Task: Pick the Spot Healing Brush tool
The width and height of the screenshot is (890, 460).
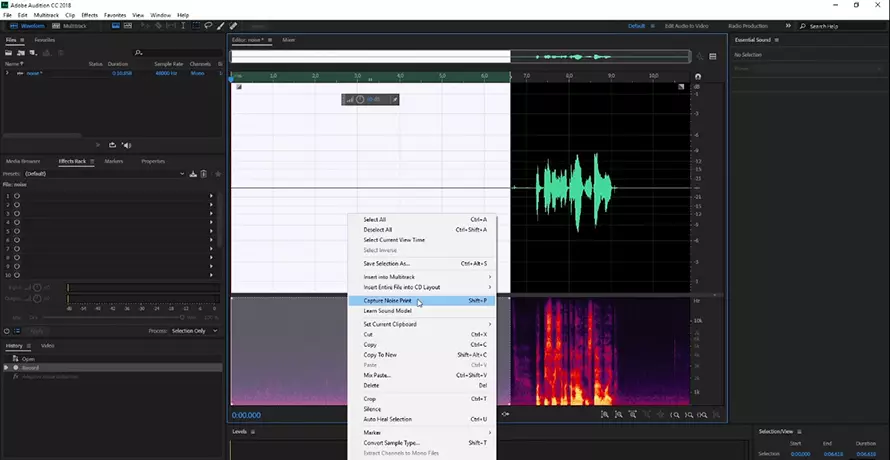Action: tap(233, 26)
